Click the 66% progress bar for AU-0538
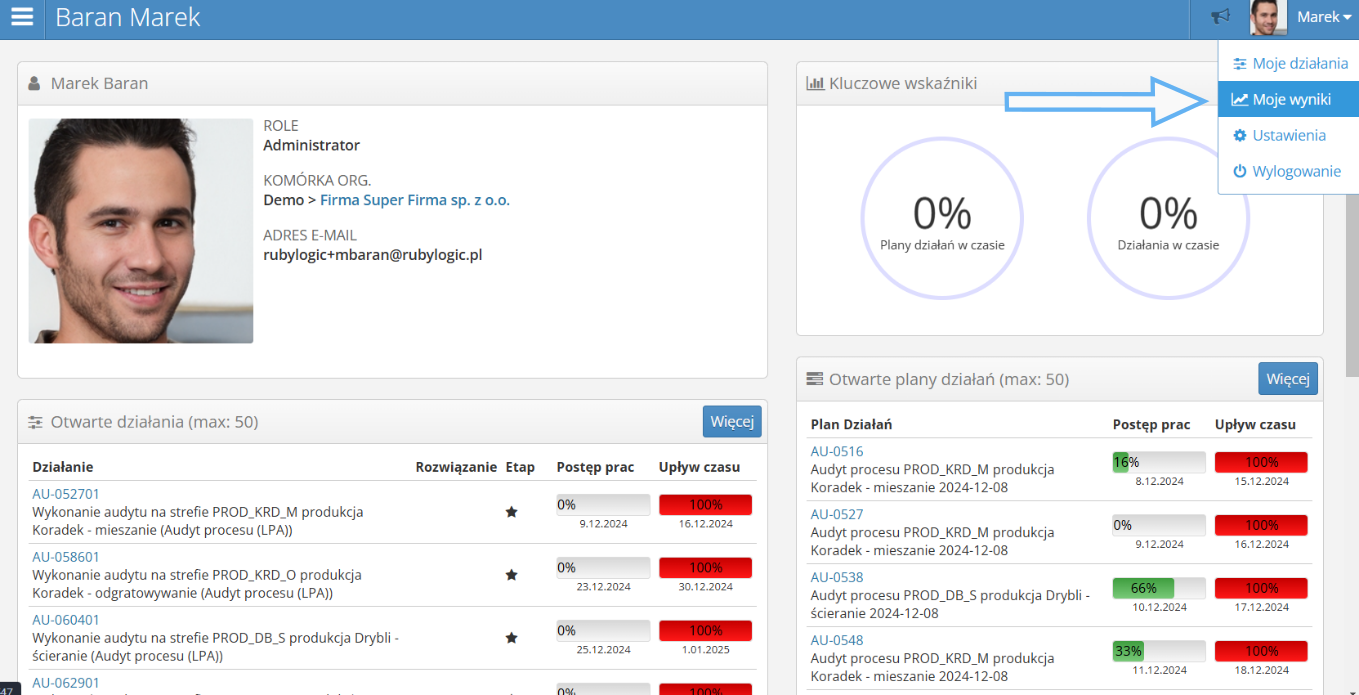Image resolution: width=1359 pixels, height=695 pixels. (x=1158, y=588)
